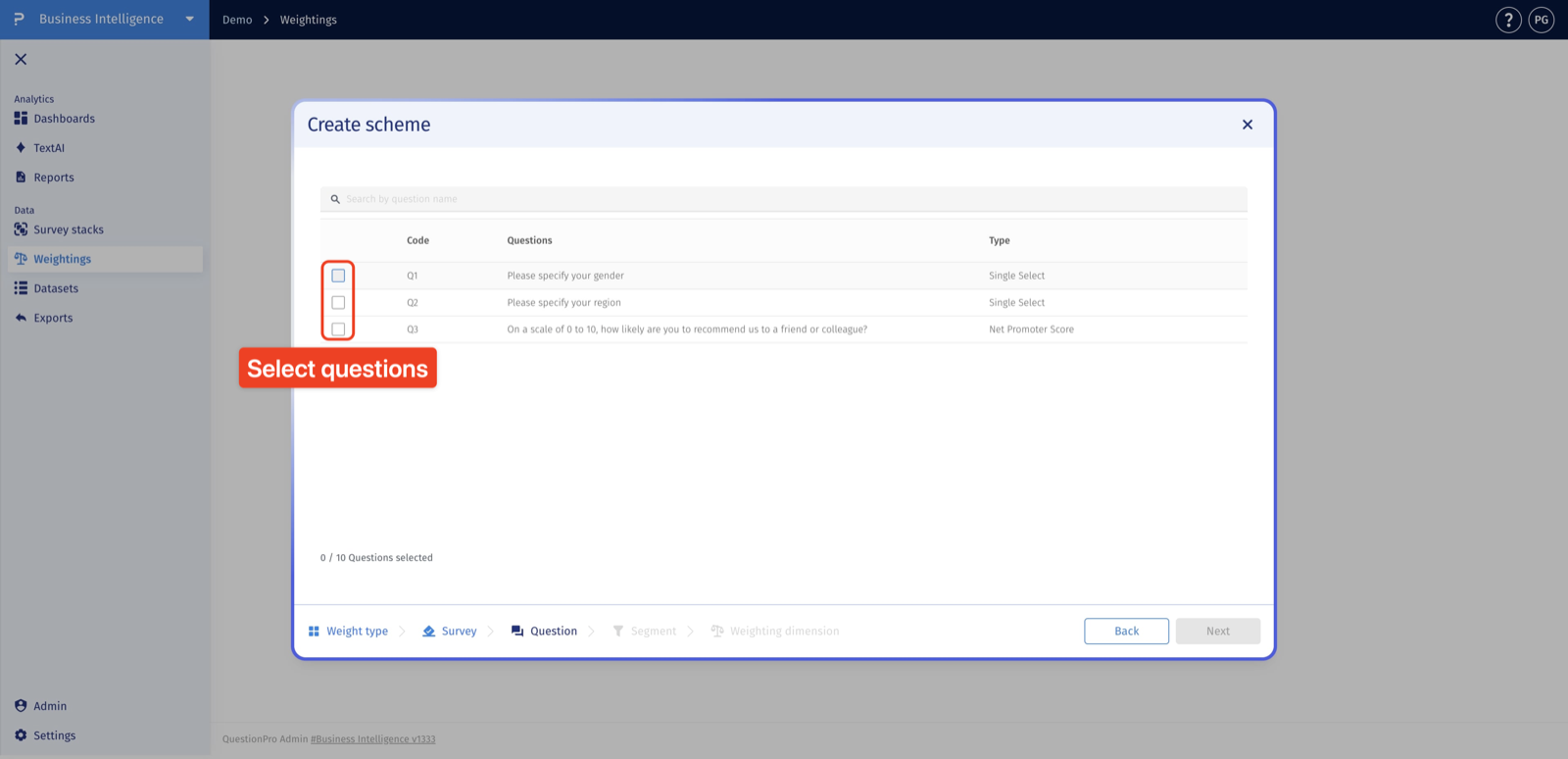Click the Reports document icon
The width and height of the screenshot is (1568, 759).
[x=21, y=177]
